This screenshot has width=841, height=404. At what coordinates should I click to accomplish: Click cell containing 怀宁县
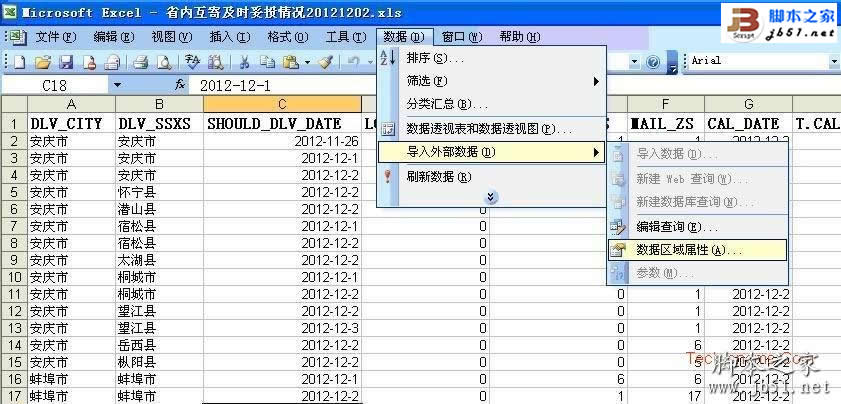(159, 192)
